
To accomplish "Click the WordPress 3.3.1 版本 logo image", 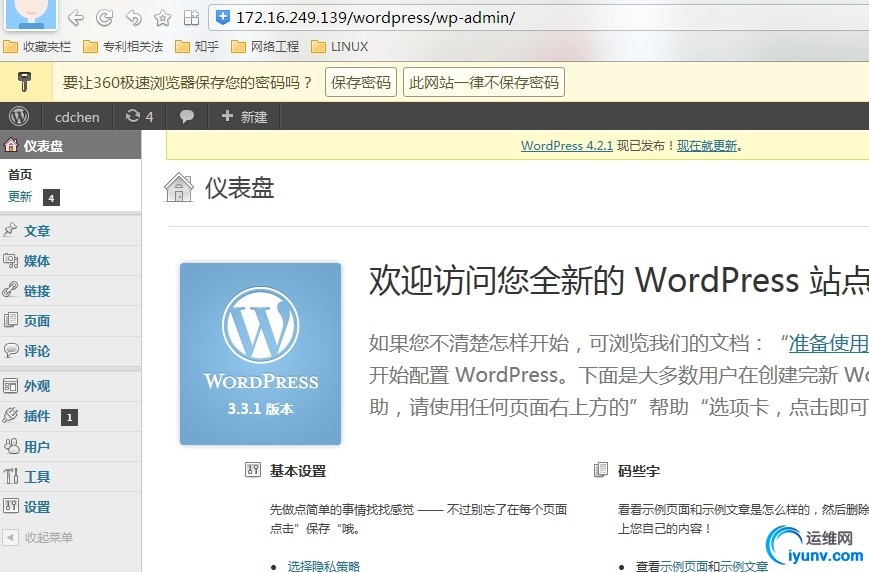I will pyautogui.click(x=260, y=354).
